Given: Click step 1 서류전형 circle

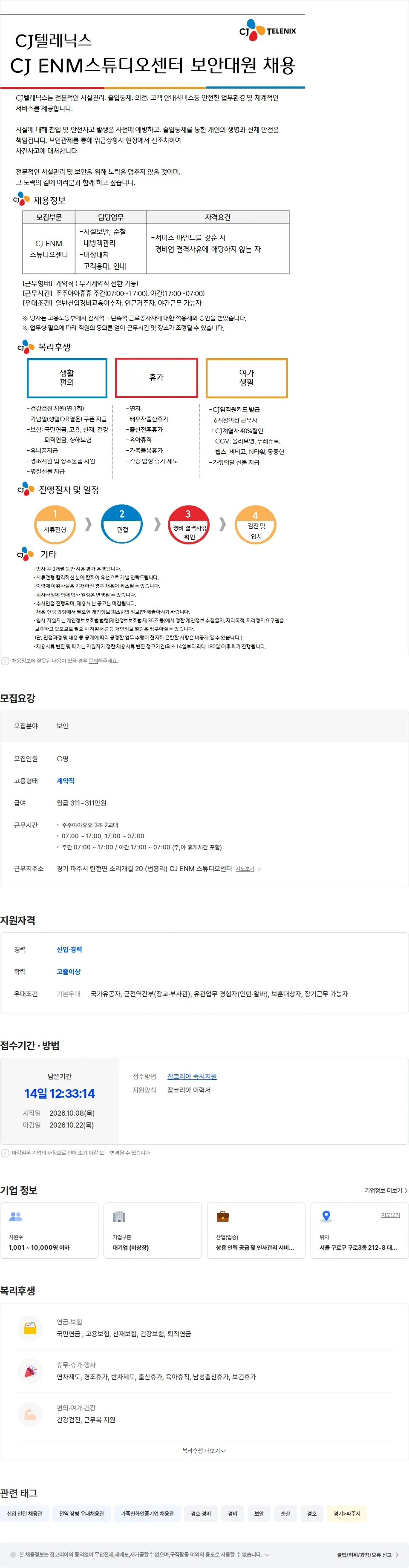Looking at the screenshot, I should [x=55, y=524].
